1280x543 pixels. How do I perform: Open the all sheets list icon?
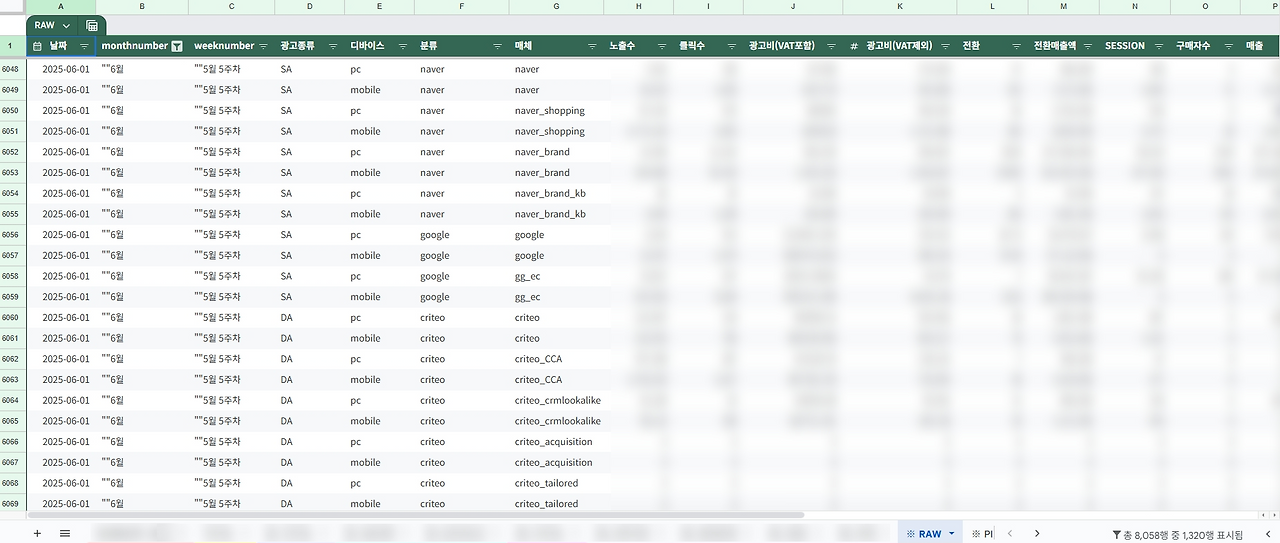pyautogui.click(x=65, y=533)
